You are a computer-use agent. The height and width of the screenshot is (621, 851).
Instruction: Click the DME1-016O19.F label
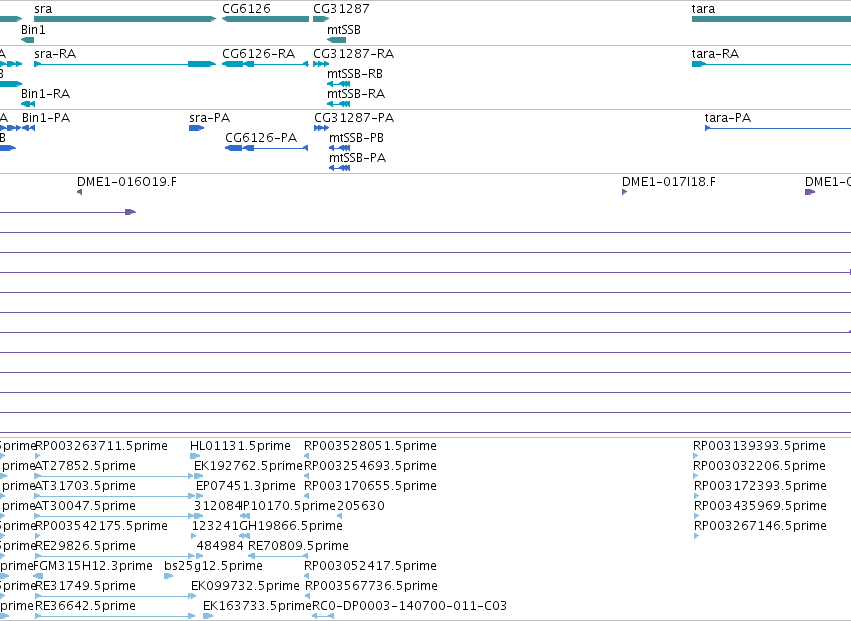(x=127, y=182)
